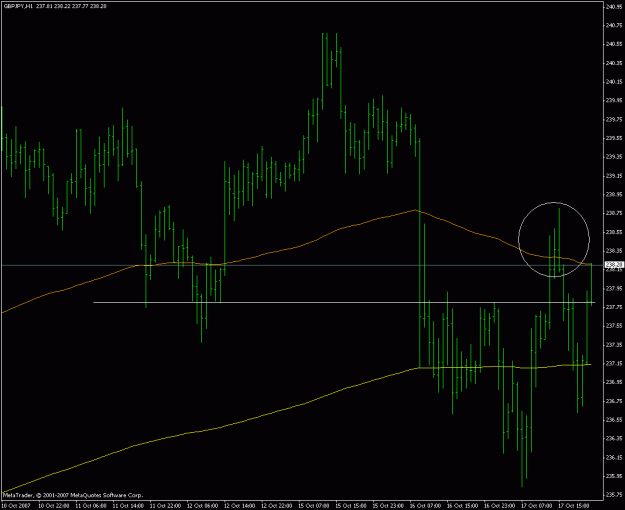
Task: Click the 240.15 price scale label
Action: pos(614,82)
